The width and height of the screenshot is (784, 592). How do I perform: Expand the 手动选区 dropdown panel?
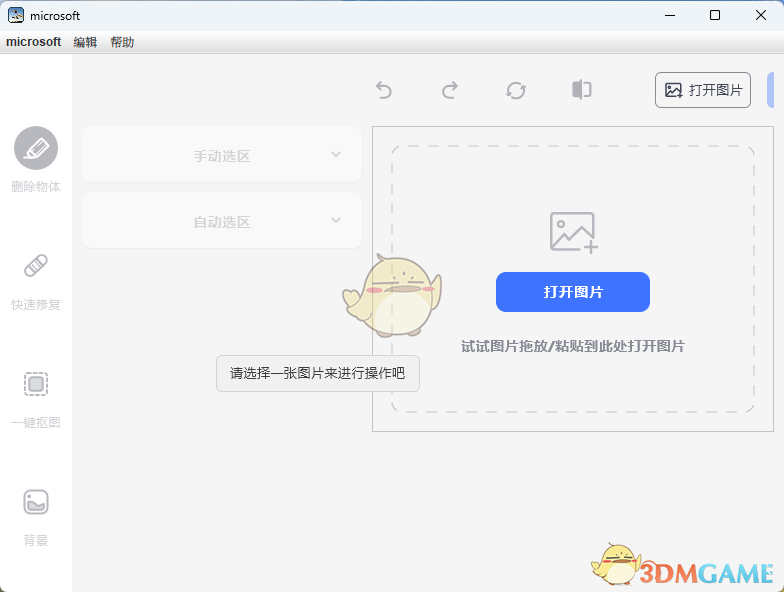tap(222, 154)
